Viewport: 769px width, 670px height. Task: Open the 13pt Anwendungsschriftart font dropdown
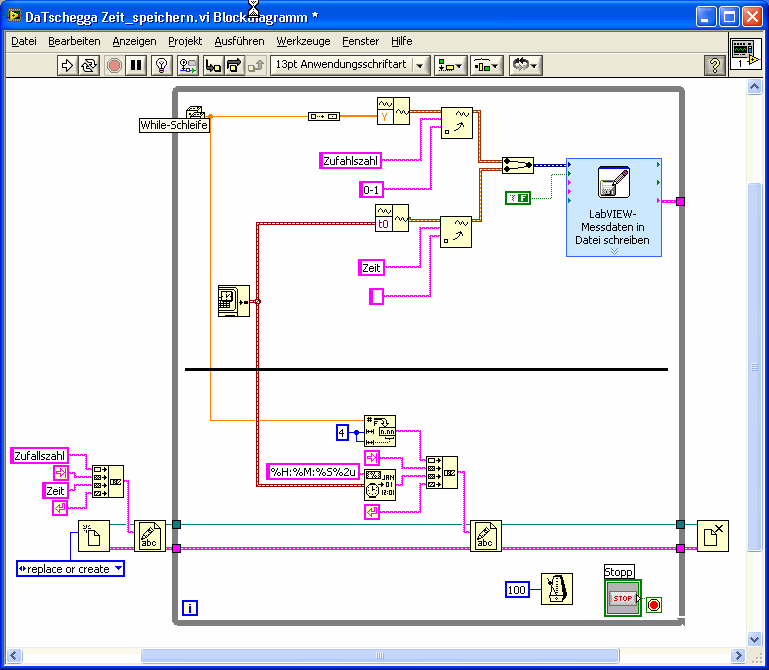pos(350,65)
